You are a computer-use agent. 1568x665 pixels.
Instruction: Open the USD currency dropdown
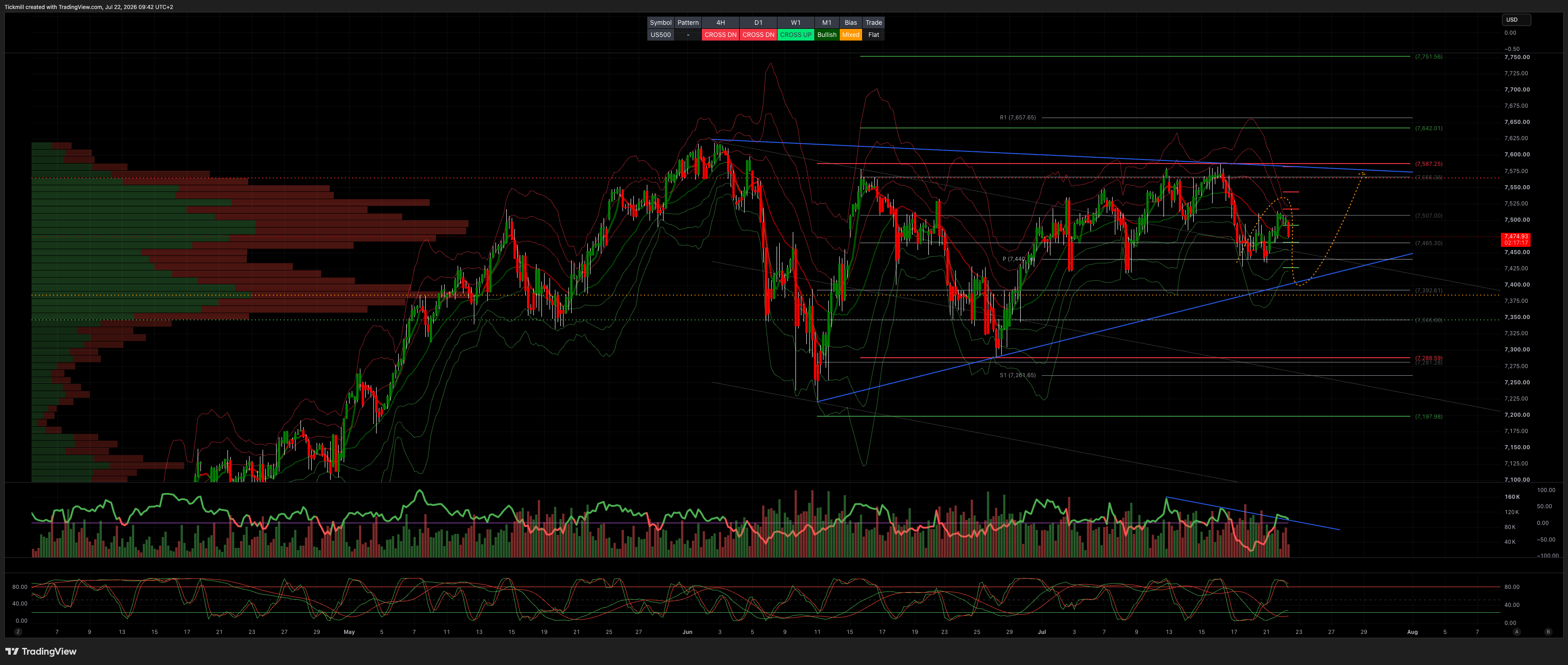1516,19
